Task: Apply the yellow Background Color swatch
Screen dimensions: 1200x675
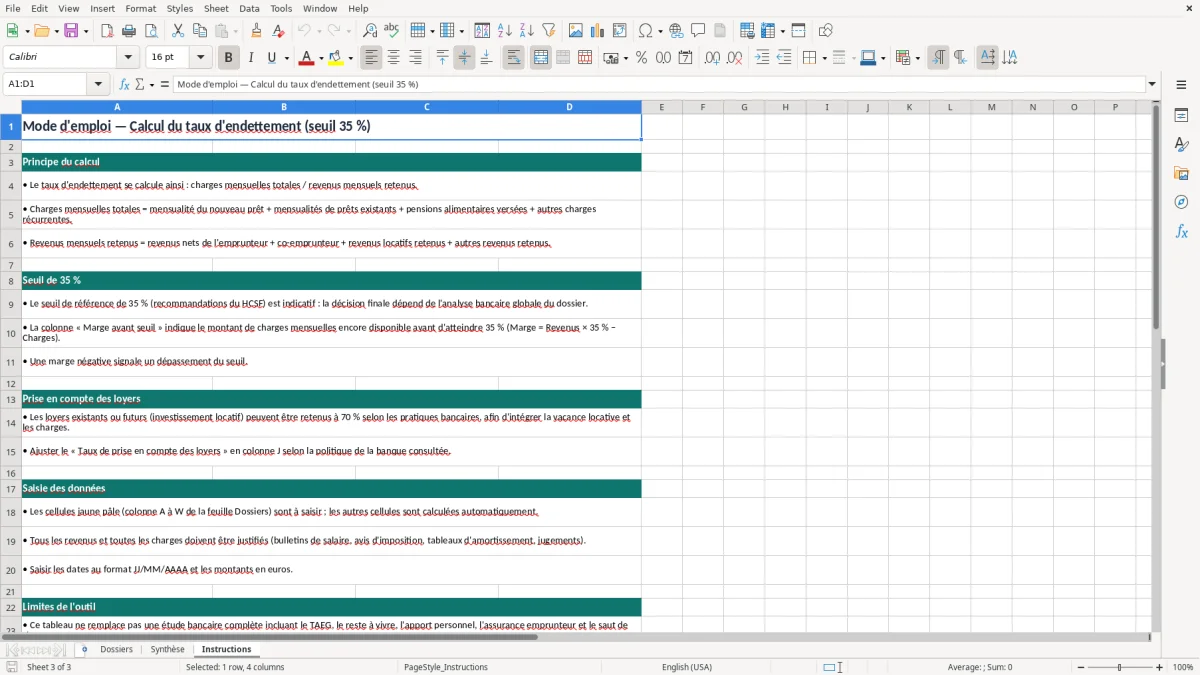Action: coord(336,58)
